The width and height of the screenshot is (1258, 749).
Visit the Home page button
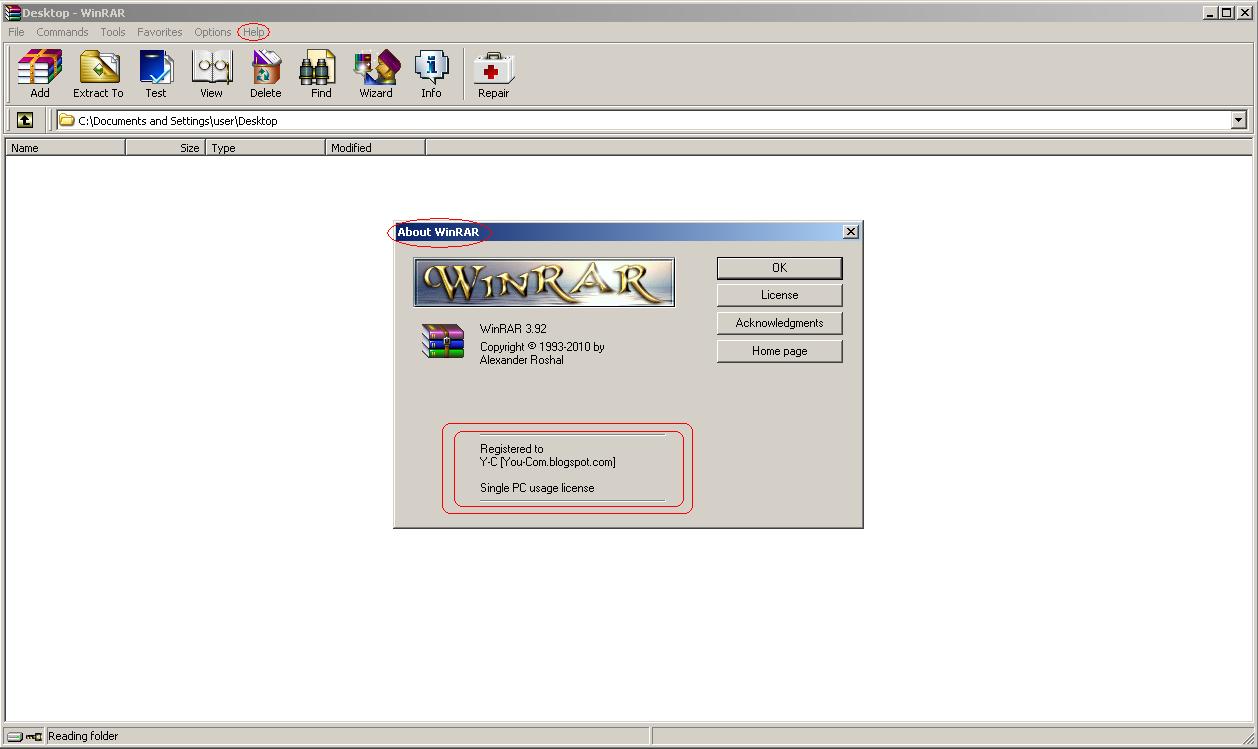(780, 351)
